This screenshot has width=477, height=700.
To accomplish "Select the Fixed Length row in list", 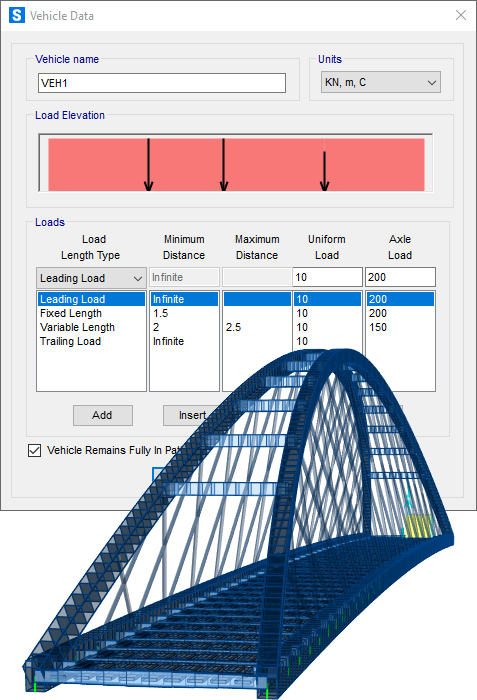I will click(91, 313).
